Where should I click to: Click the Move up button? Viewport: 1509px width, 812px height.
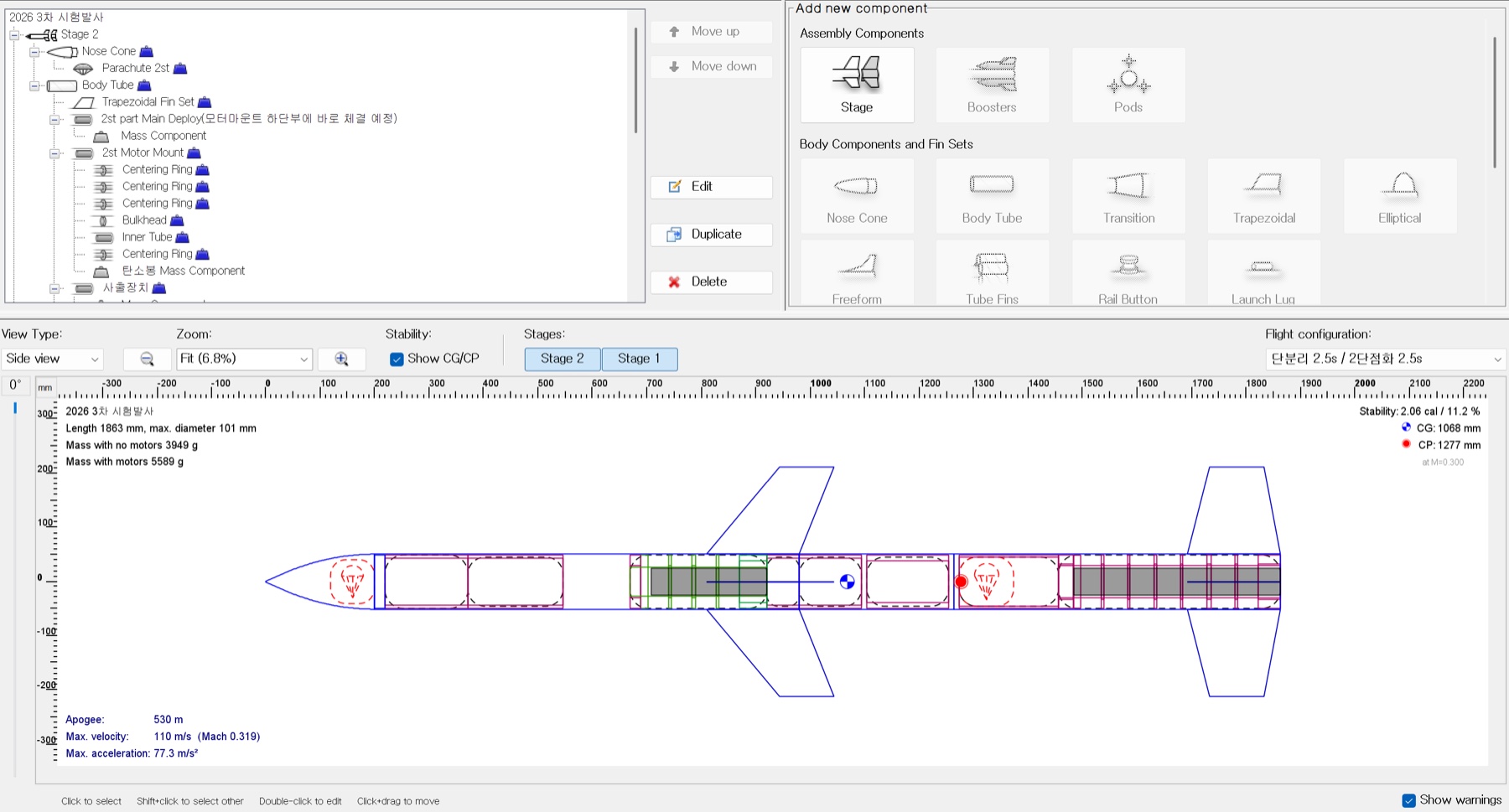pyautogui.click(x=712, y=32)
